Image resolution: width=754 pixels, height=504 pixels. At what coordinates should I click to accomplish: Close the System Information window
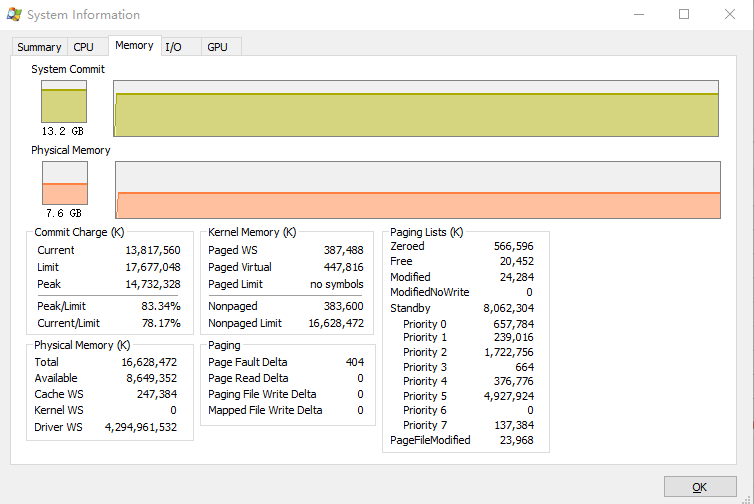730,15
